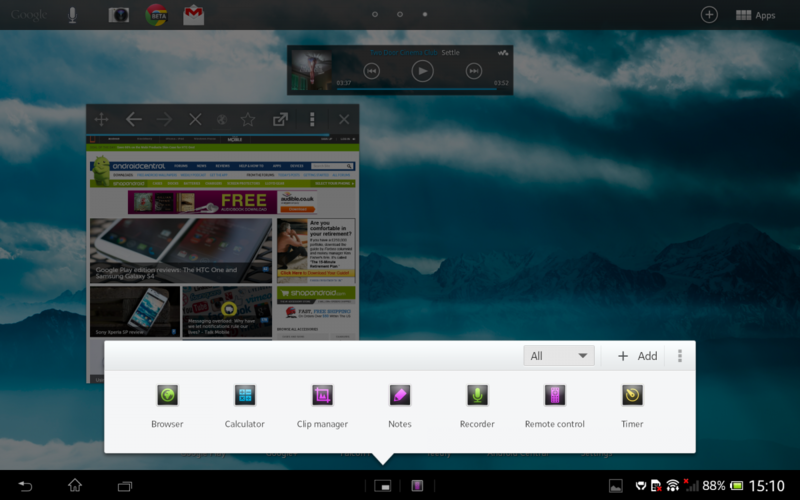
Task: Open Chrome Beta shortcut
Action: coord(157,15)
